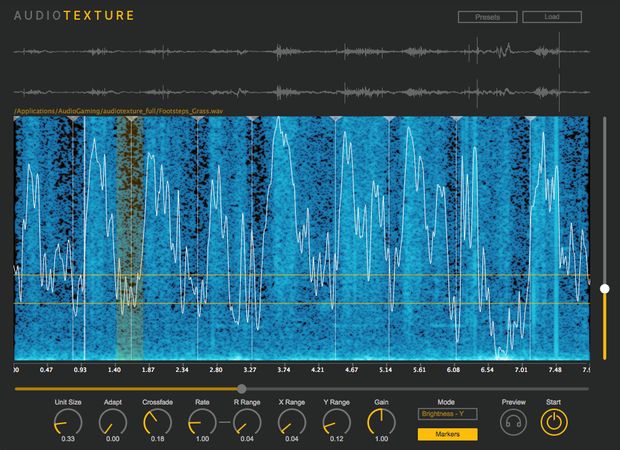Image resolution: width=620 pixels, height=450 pixels.
Task: Click the R Range knob
Action: [x=244, y=423]
